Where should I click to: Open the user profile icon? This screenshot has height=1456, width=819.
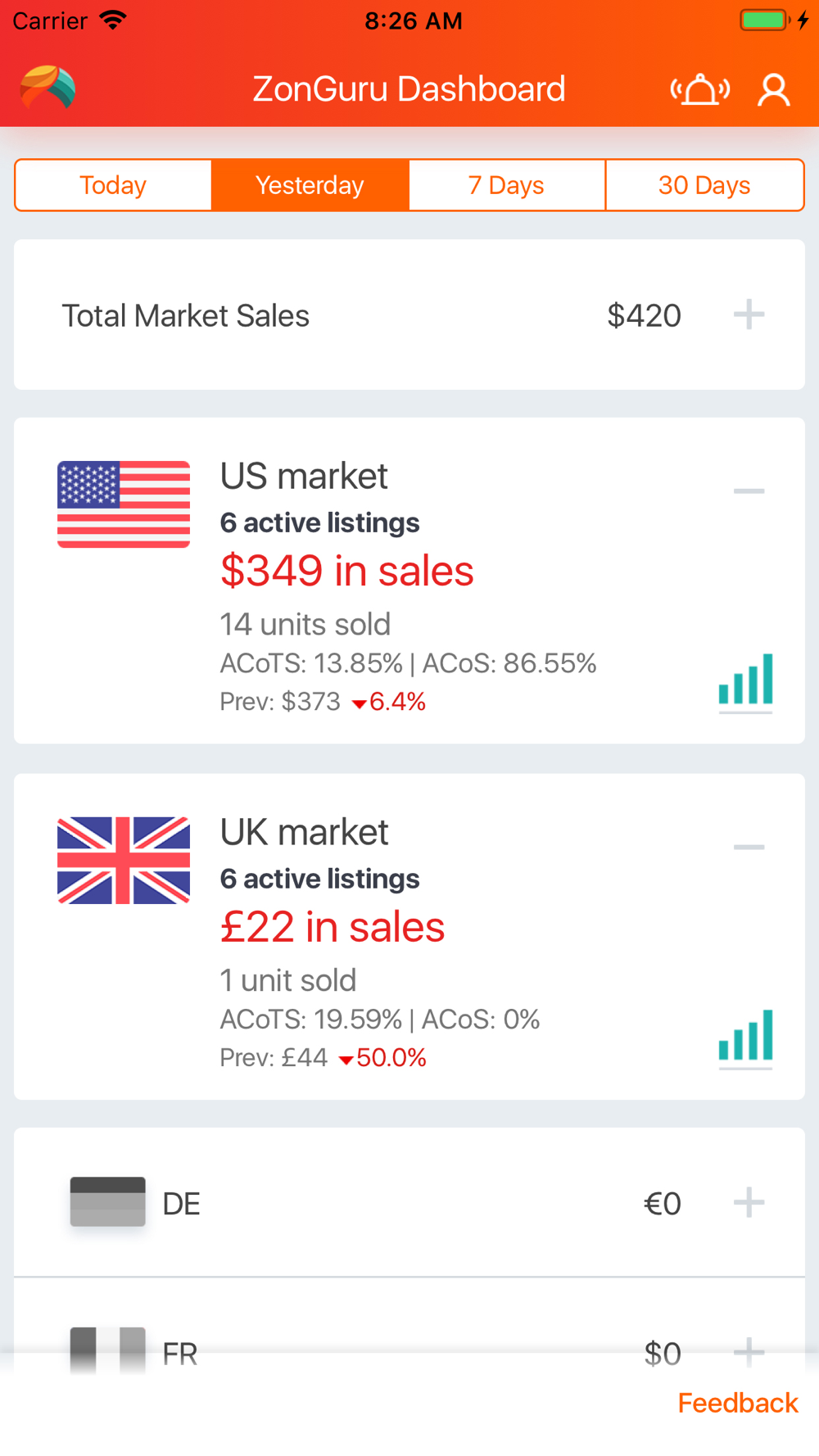tap(774, 90)
